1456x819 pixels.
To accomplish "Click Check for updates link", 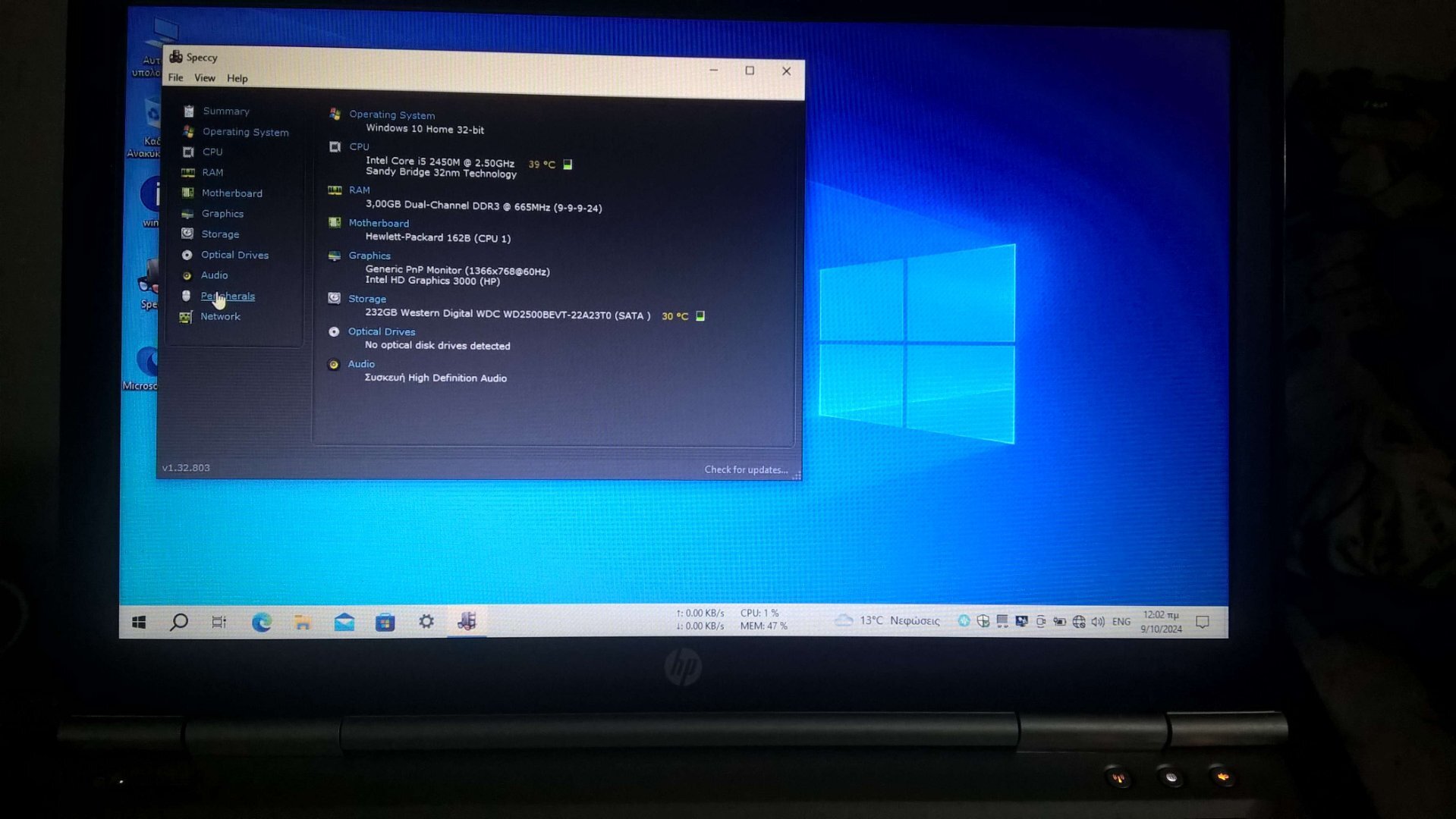I will [x=746, y=469].
